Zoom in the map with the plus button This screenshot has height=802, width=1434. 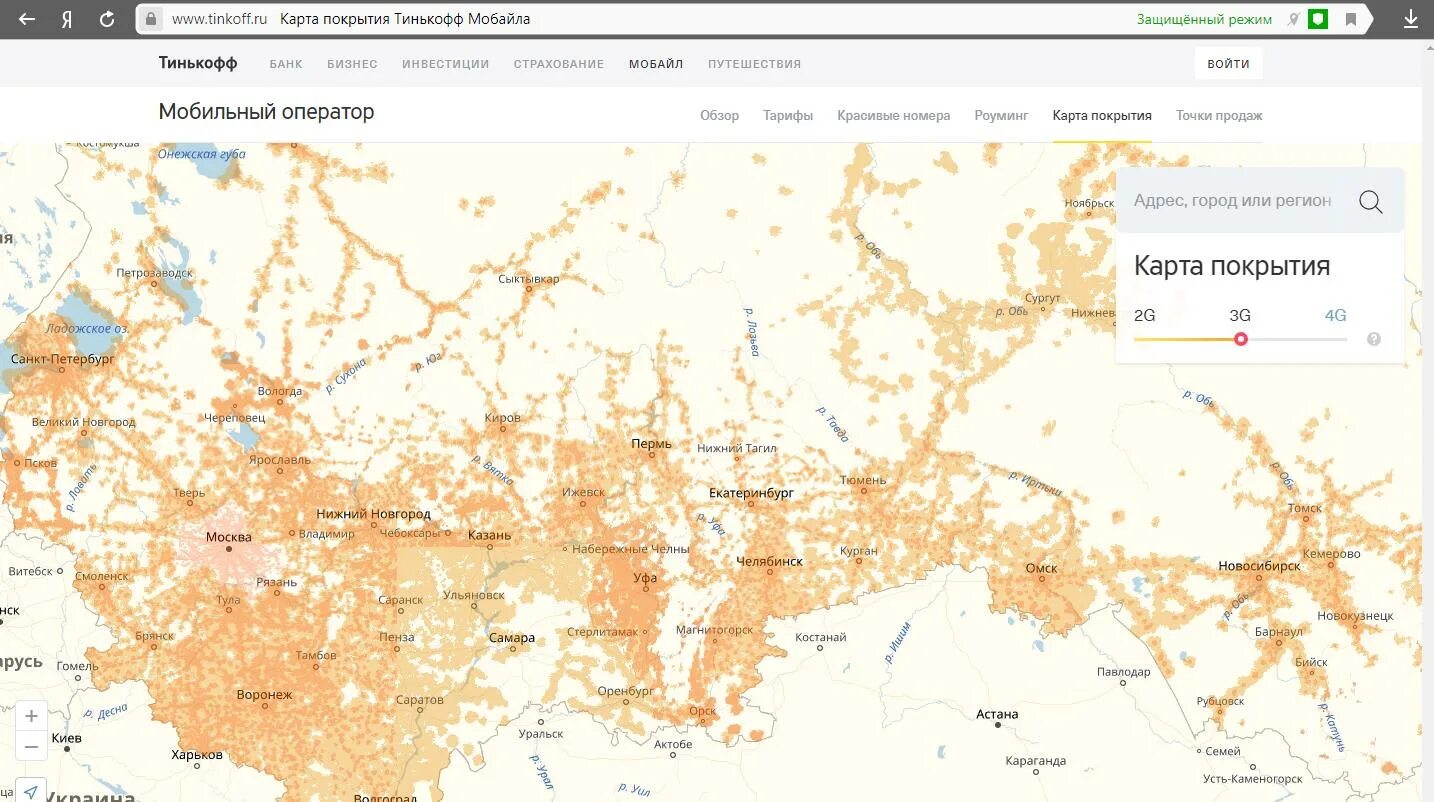coord(31,716)
